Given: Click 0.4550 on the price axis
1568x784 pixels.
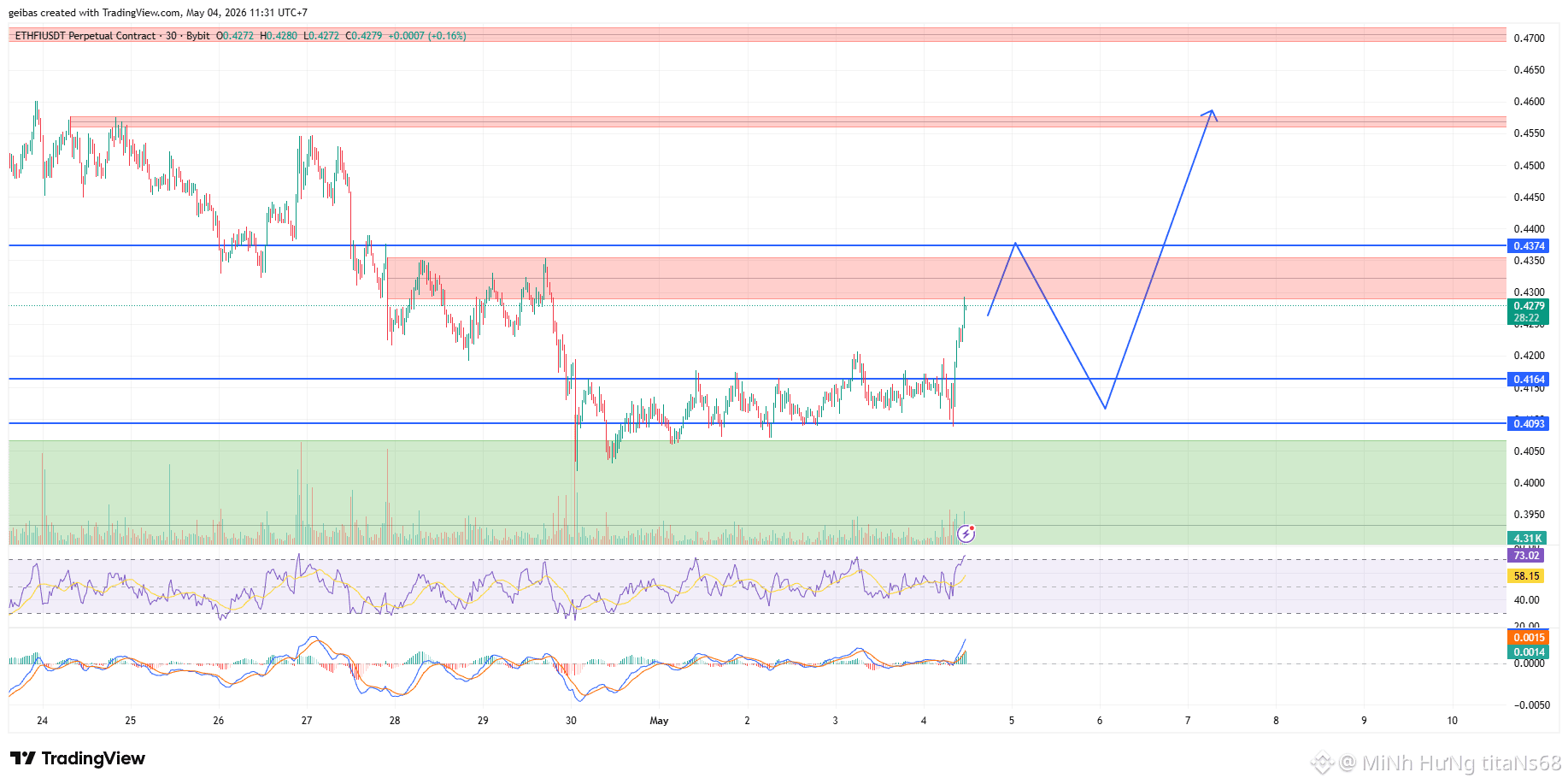Looking at the screenshot, I should [x=1530, y=133].
